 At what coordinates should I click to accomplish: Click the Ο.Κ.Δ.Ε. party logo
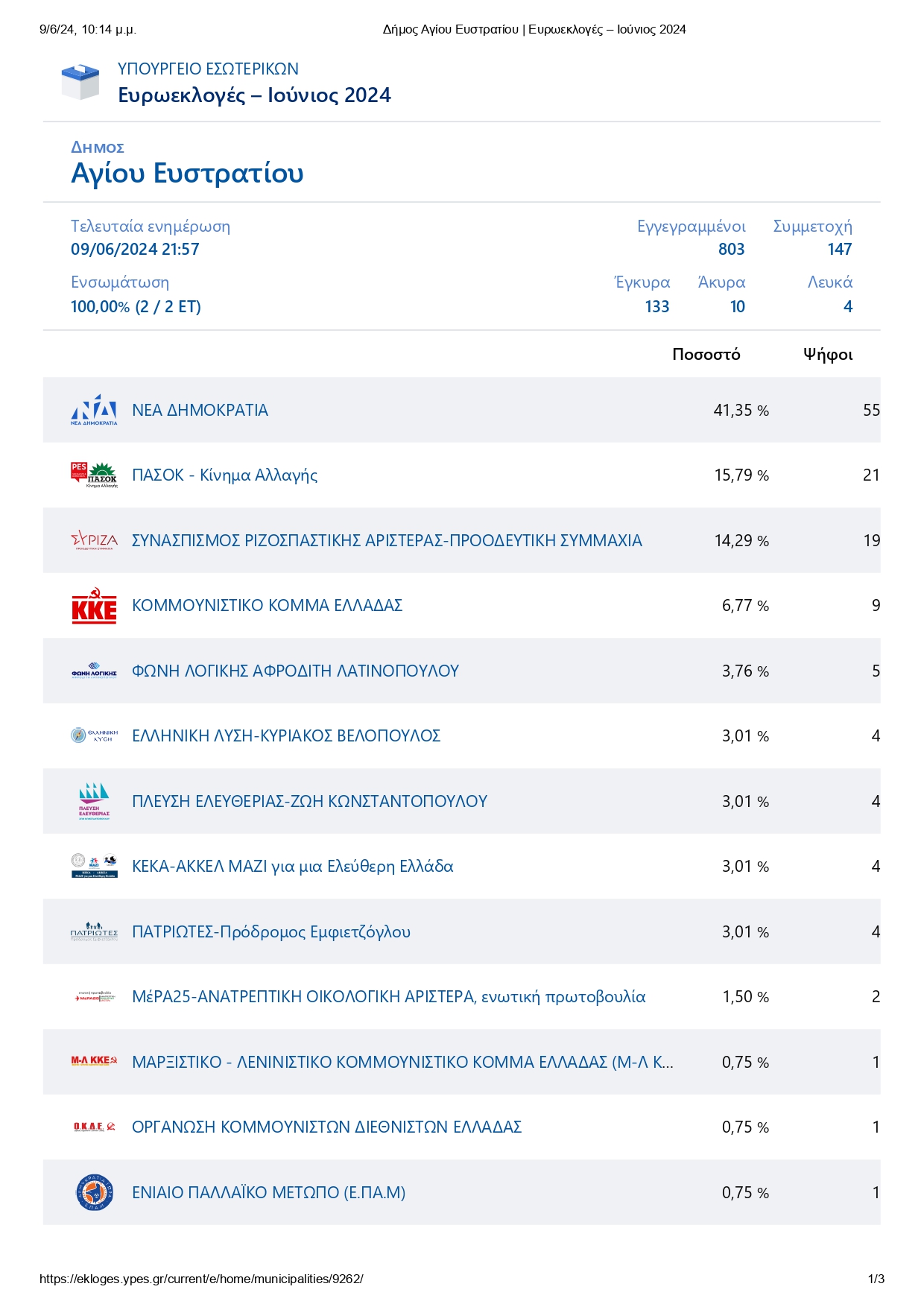pyautogui.click(x=94, y=1127)
